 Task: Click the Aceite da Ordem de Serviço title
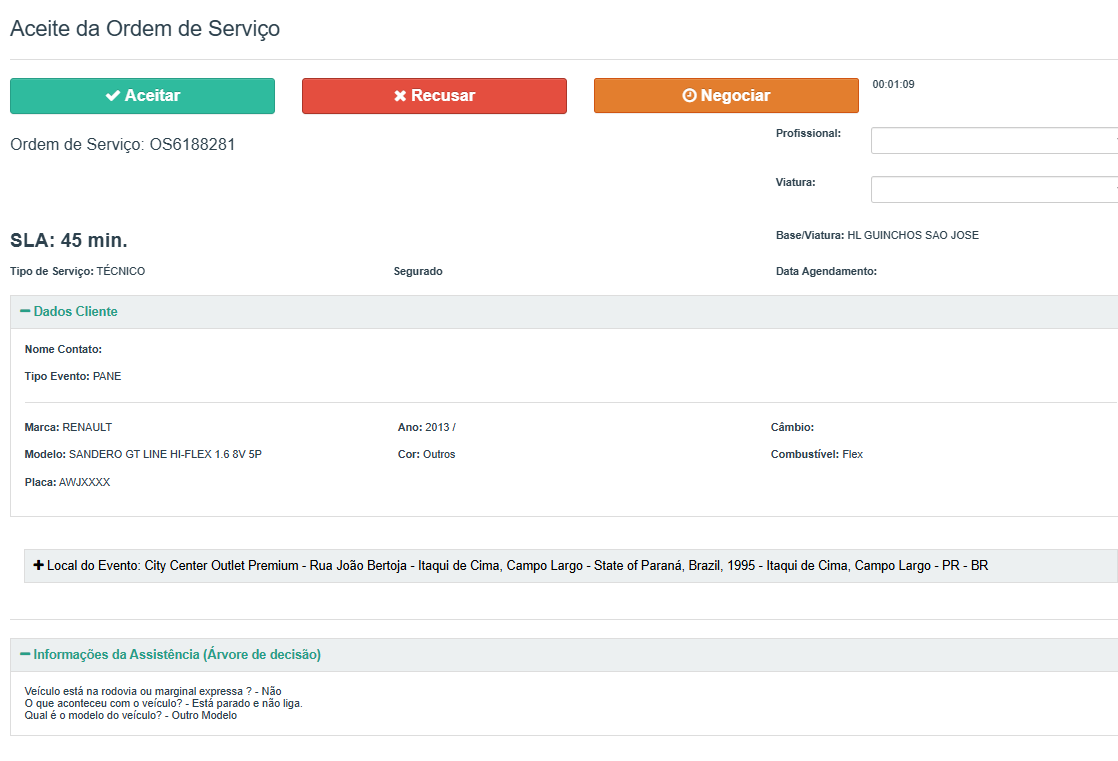[x=145, y=29]
